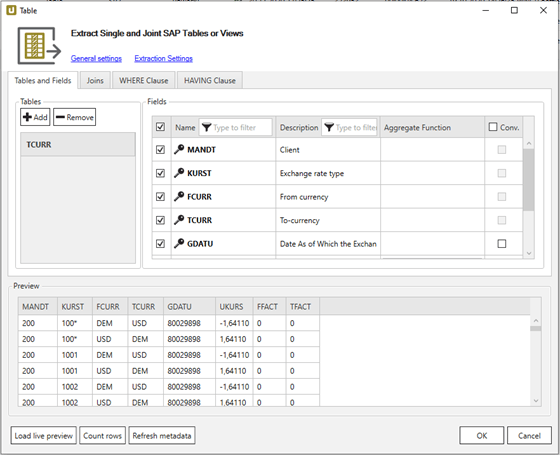
Task: Maximize the Table window
Action: pos(514,10)
